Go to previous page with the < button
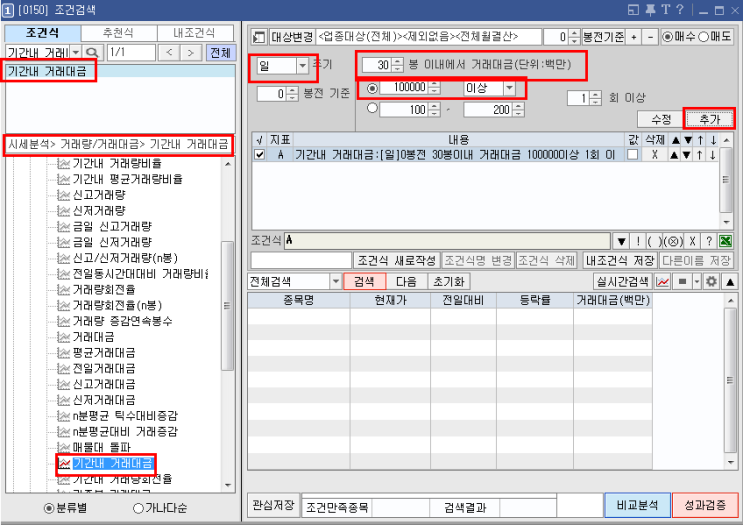Viewport: 743px width, 525px height. (170, 53)
